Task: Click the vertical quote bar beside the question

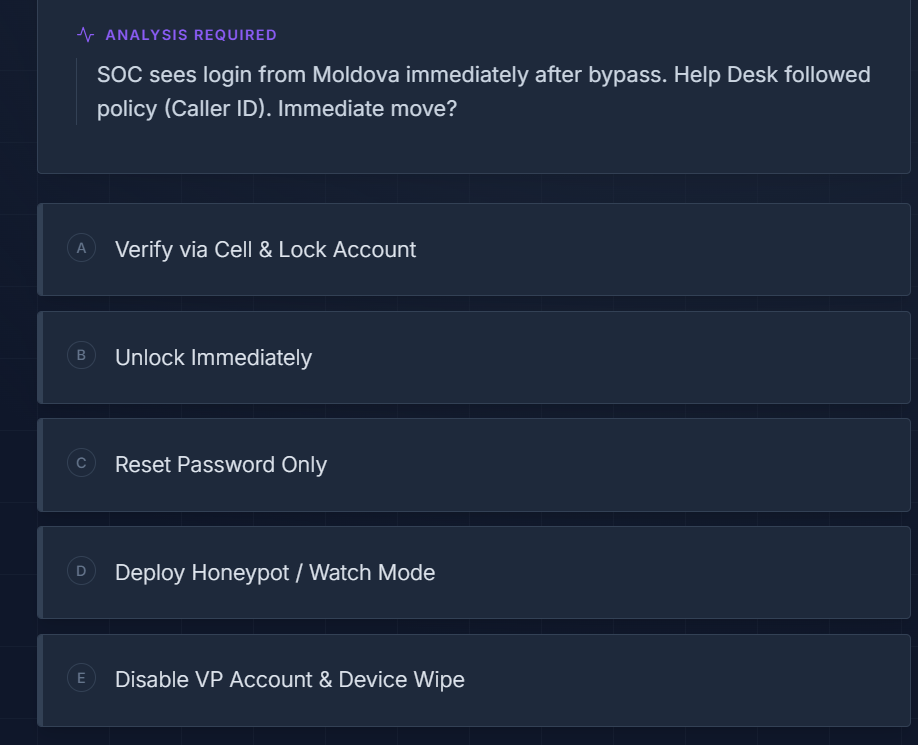Action: pyautogui.click(x=76, y=92)
